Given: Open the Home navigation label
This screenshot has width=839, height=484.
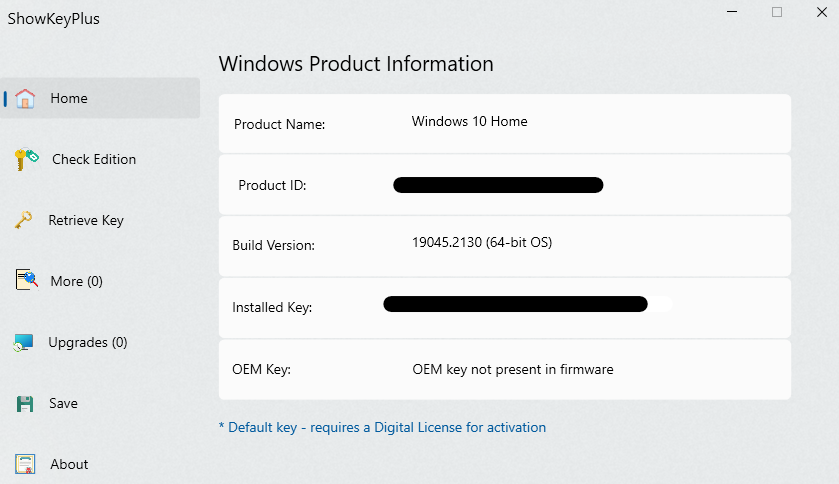Looking at the screenshot, I should [x=69, y=98].
